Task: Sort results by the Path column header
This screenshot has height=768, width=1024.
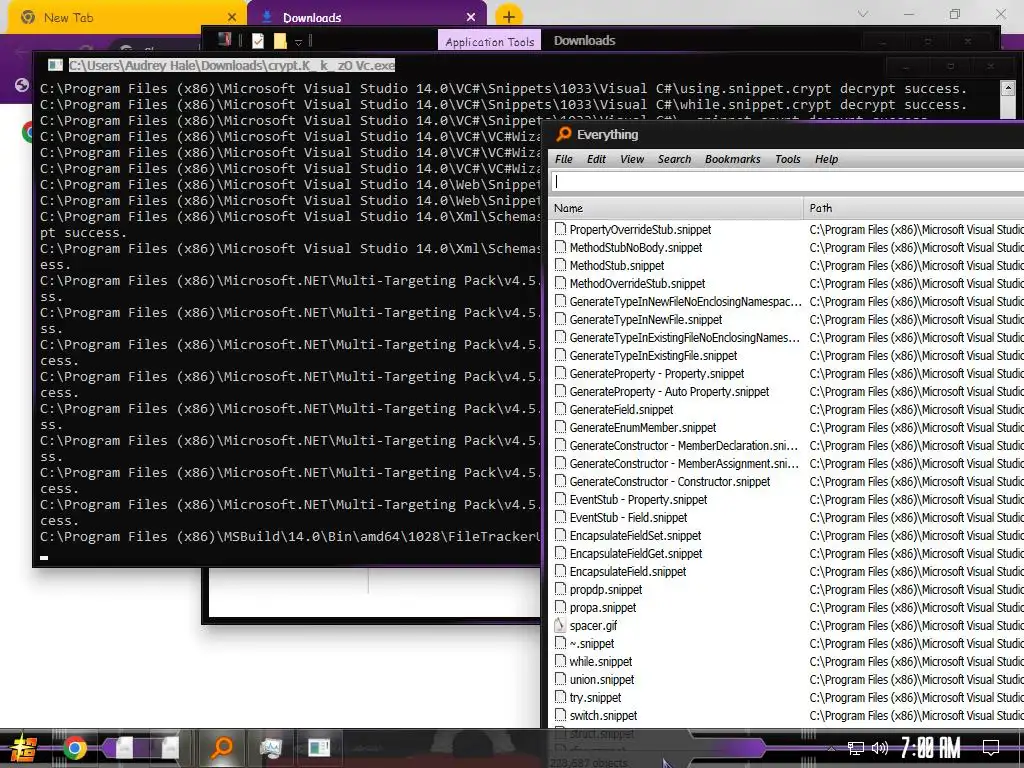Action: [914, 208]
